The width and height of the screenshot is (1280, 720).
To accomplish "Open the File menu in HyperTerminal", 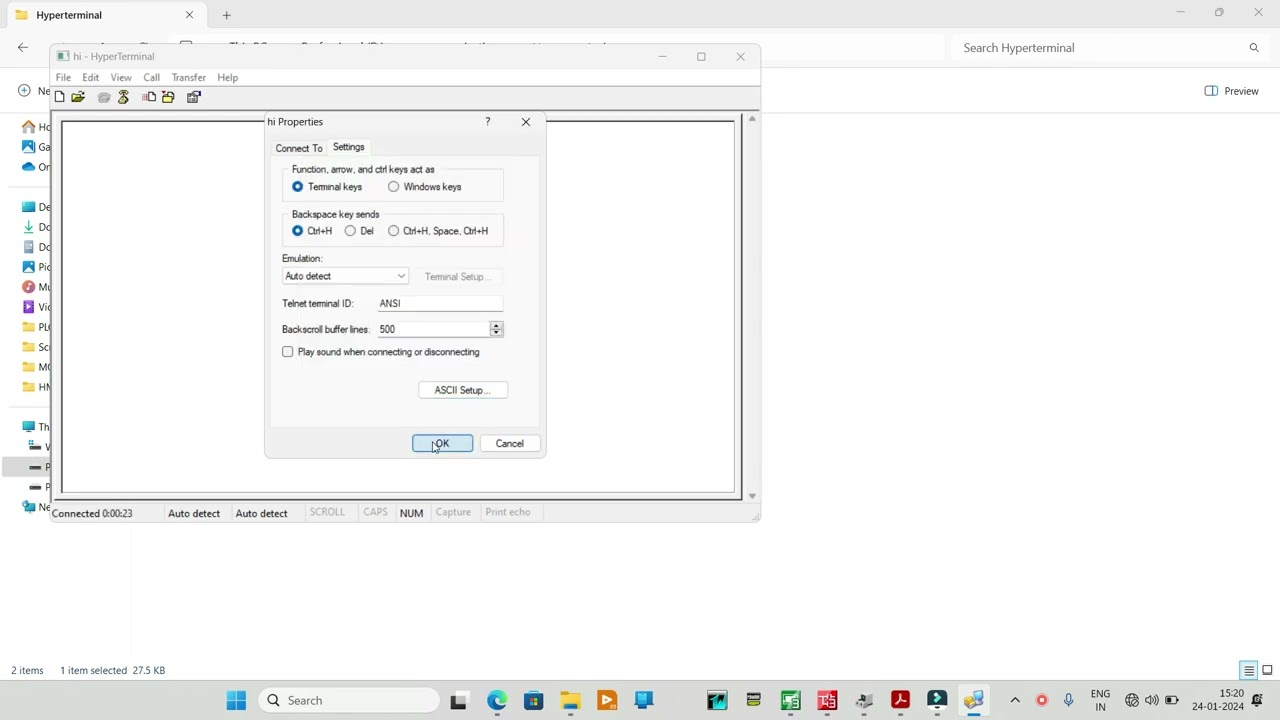I will point(63,77).
